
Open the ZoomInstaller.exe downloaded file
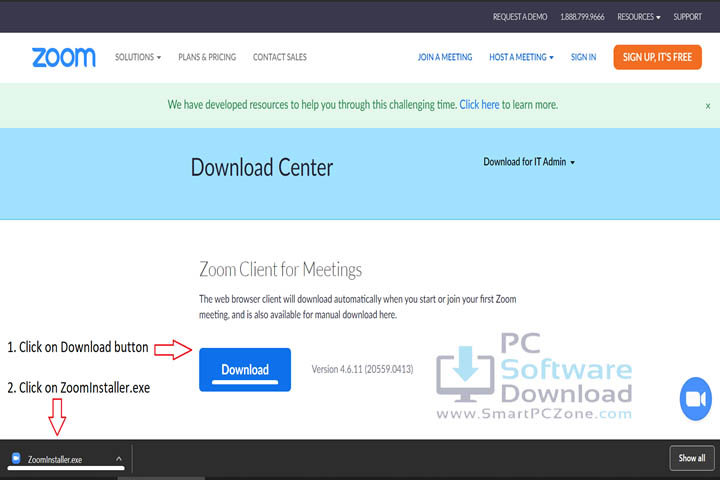[55, 459]
